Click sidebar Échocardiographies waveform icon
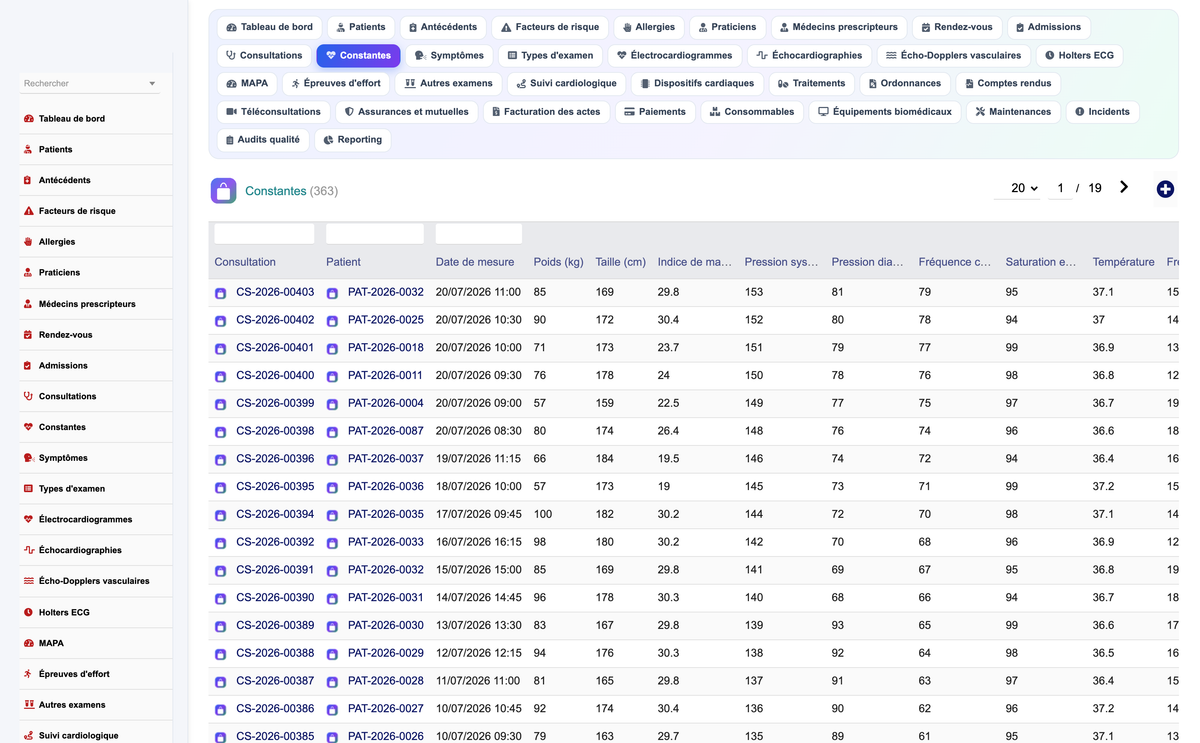Screen dimensions: 1200x743 [x=28, y=551]
